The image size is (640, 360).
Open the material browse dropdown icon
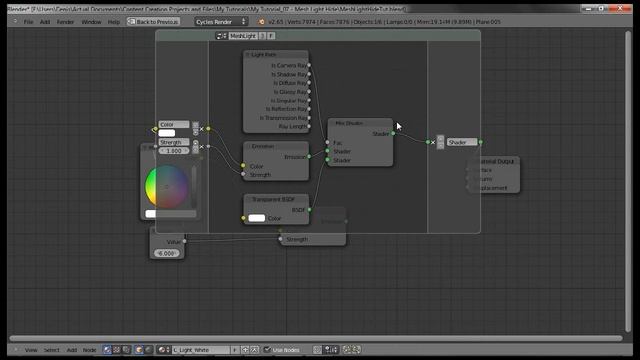[164, 350]
